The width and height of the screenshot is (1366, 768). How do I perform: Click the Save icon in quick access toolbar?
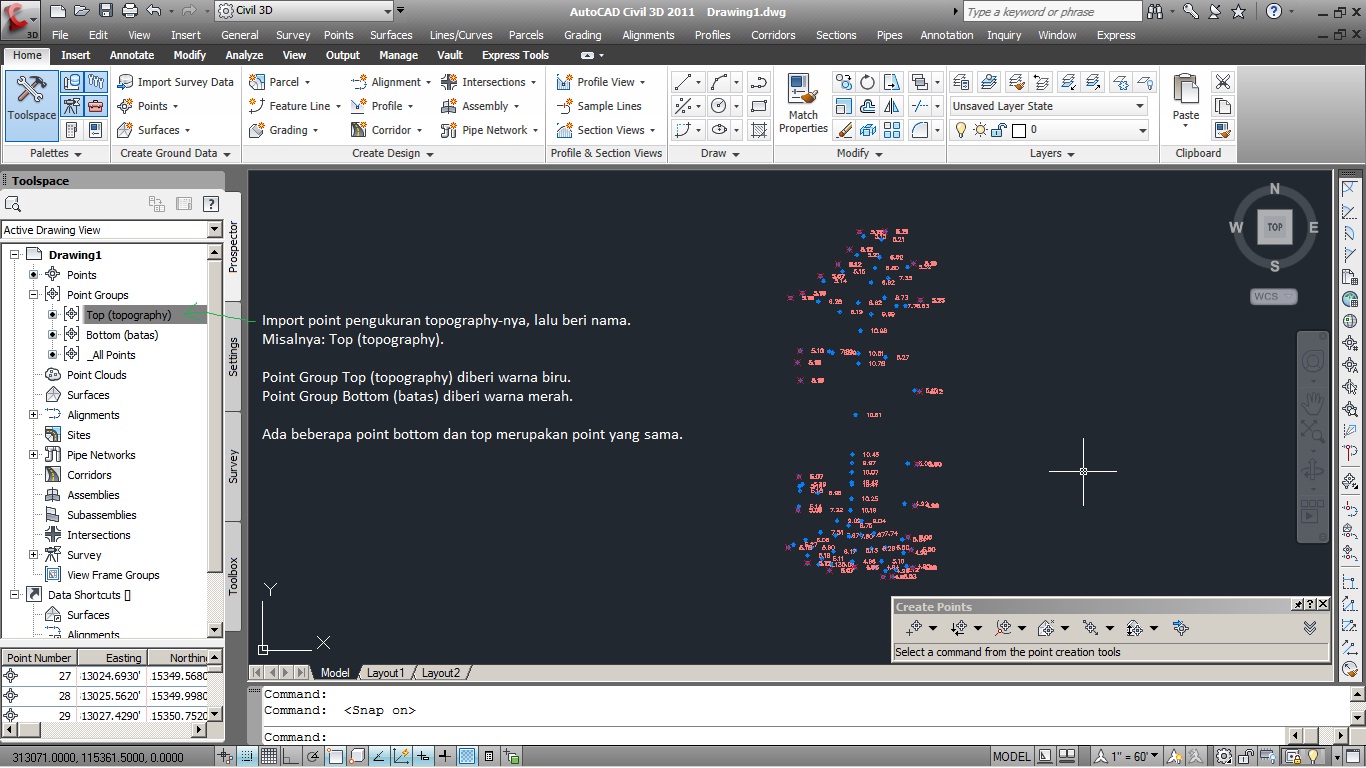[106, 11]
